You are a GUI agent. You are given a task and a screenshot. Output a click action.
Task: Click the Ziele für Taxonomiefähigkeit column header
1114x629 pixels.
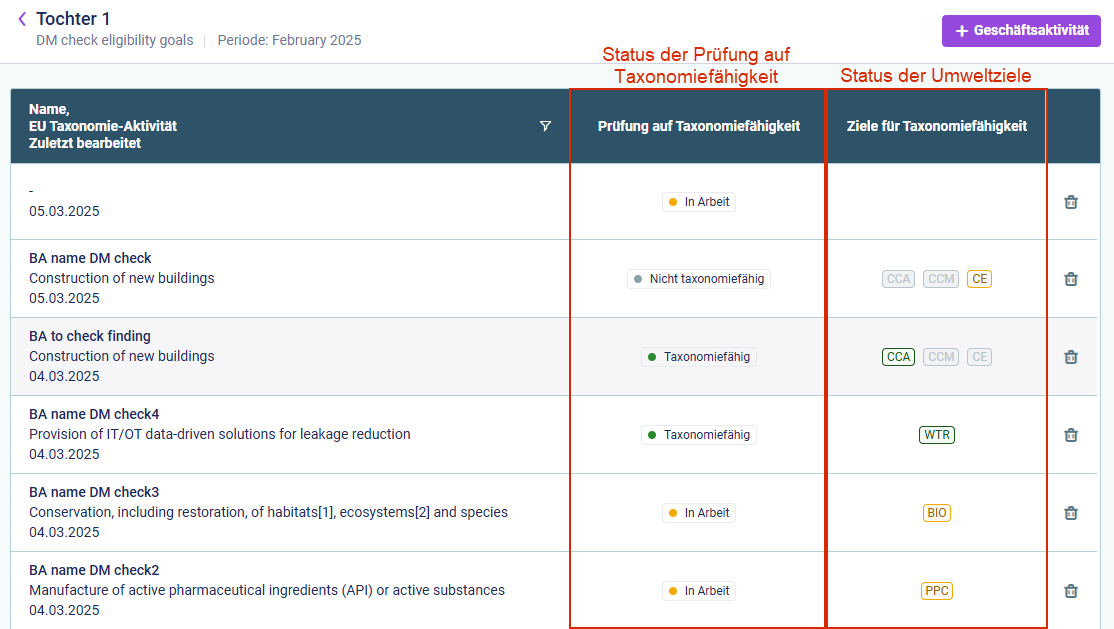point(936,126)
